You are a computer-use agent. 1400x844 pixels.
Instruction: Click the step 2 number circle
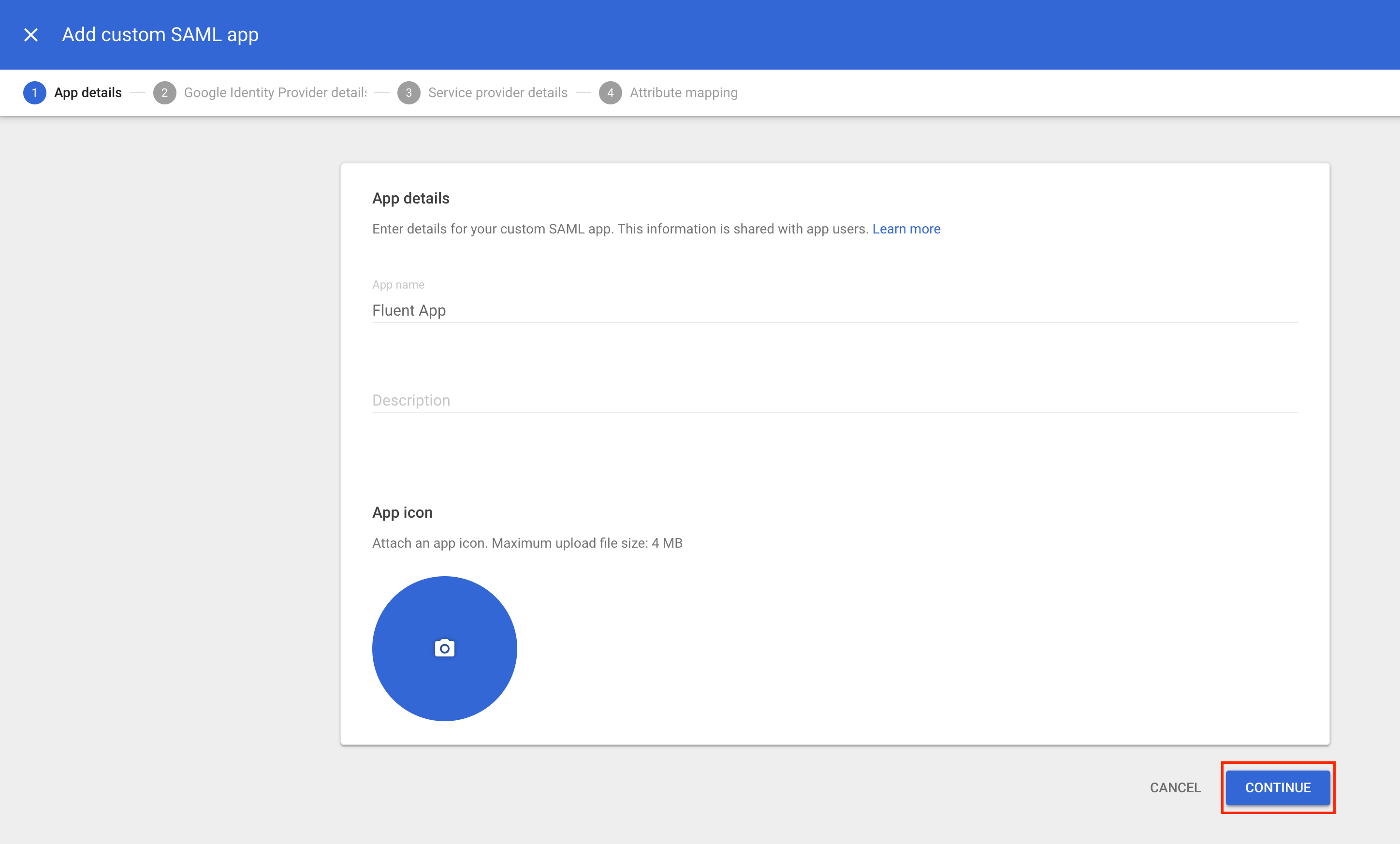(164, 93)
